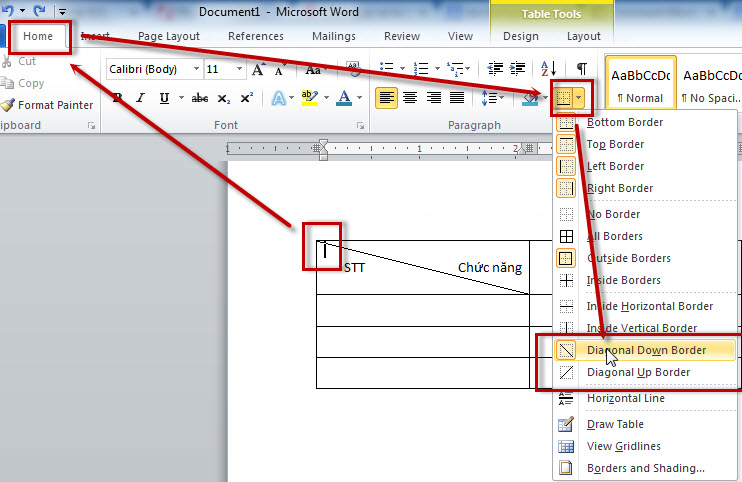742x482 pixels.
Task: Open Borders and Shading dialog
Action: tap(645, 468)
